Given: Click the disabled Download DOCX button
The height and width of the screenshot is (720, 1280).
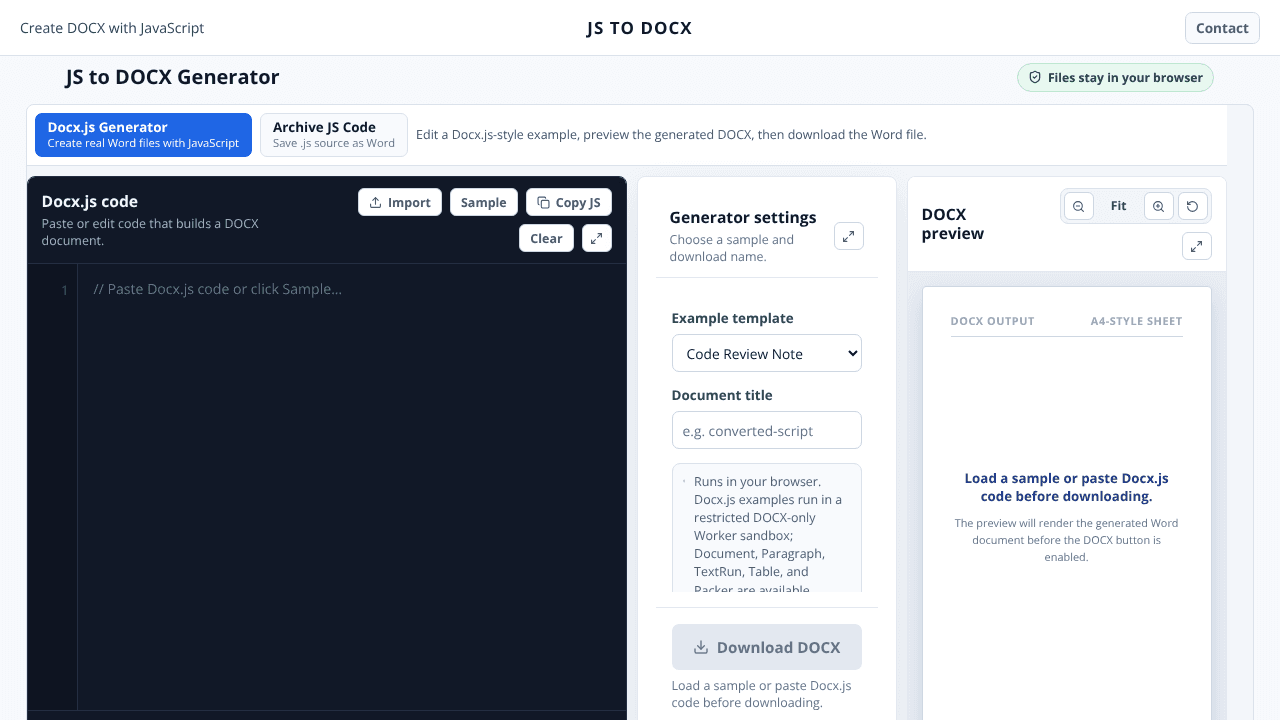Looking at the screenshot, I should [x=767, y=647].
